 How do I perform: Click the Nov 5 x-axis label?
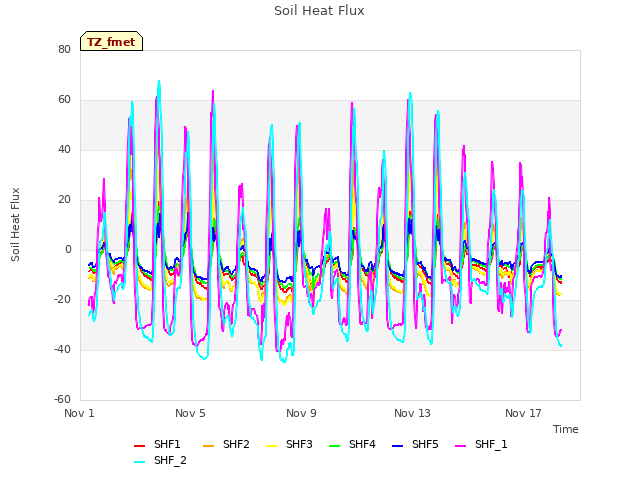click(190, 413)
